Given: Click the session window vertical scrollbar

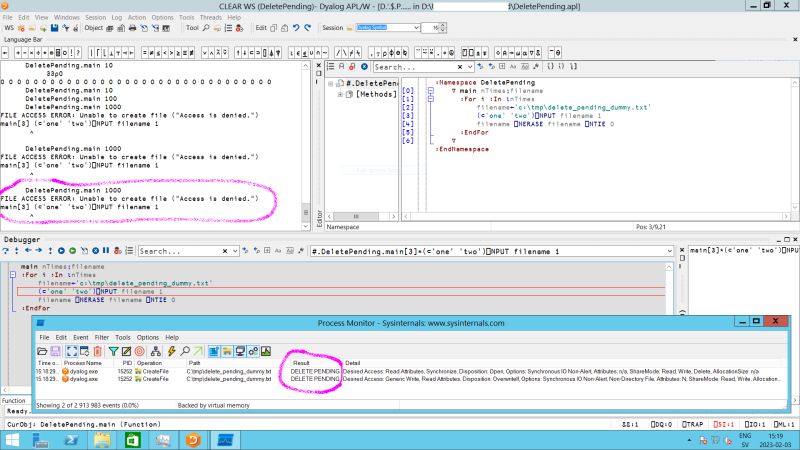Looking at the screenshot, I should (x=306, y=145).
